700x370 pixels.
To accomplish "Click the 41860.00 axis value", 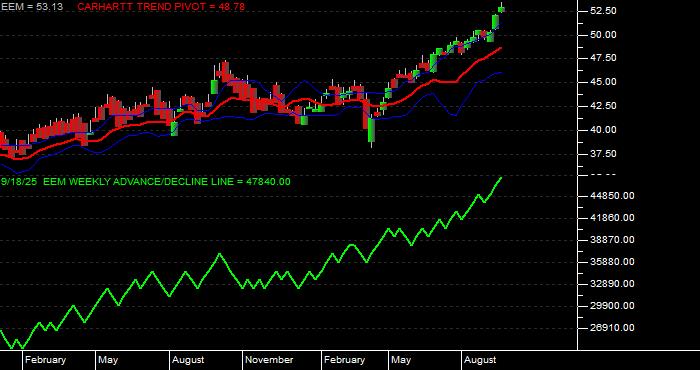I will pos(612,218).
